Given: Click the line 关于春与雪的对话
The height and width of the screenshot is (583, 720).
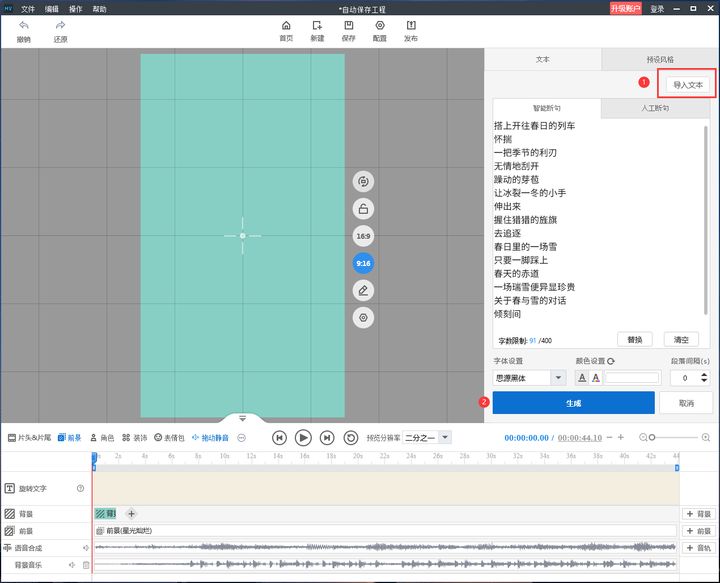Looking at the screenshot, I should click(x=530, y=300).
